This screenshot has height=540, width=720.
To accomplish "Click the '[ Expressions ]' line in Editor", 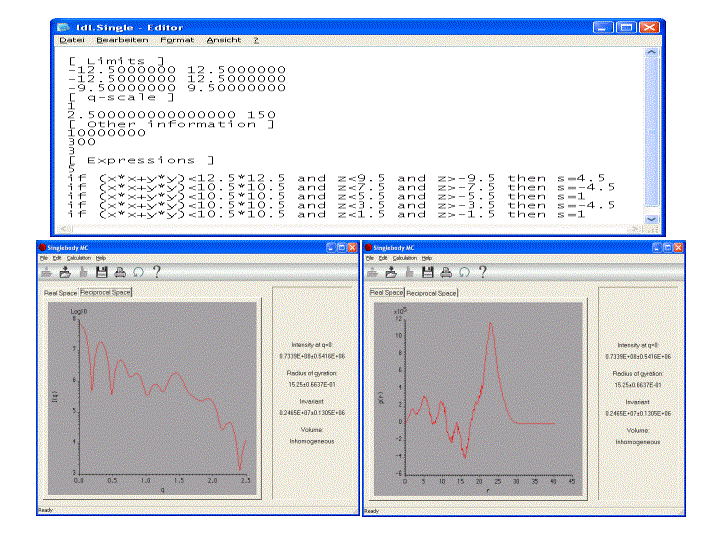I will pos(141,161).
